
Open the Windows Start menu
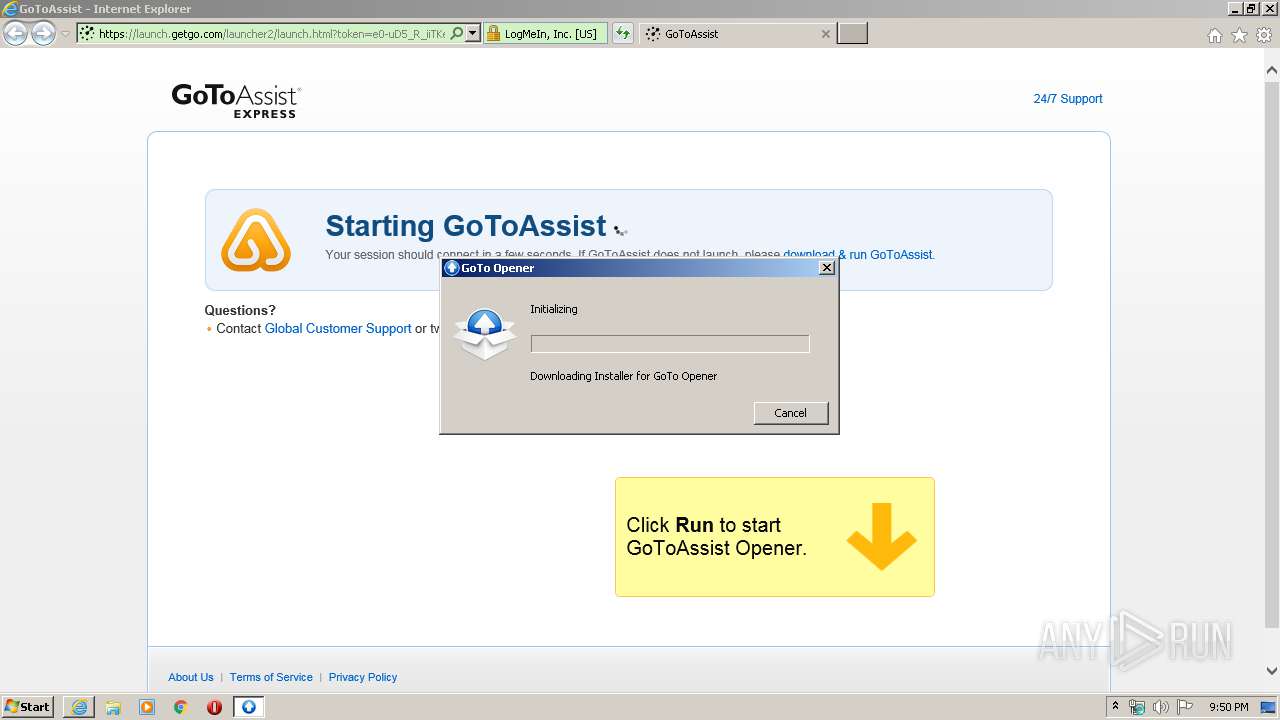tap(27, 706)
